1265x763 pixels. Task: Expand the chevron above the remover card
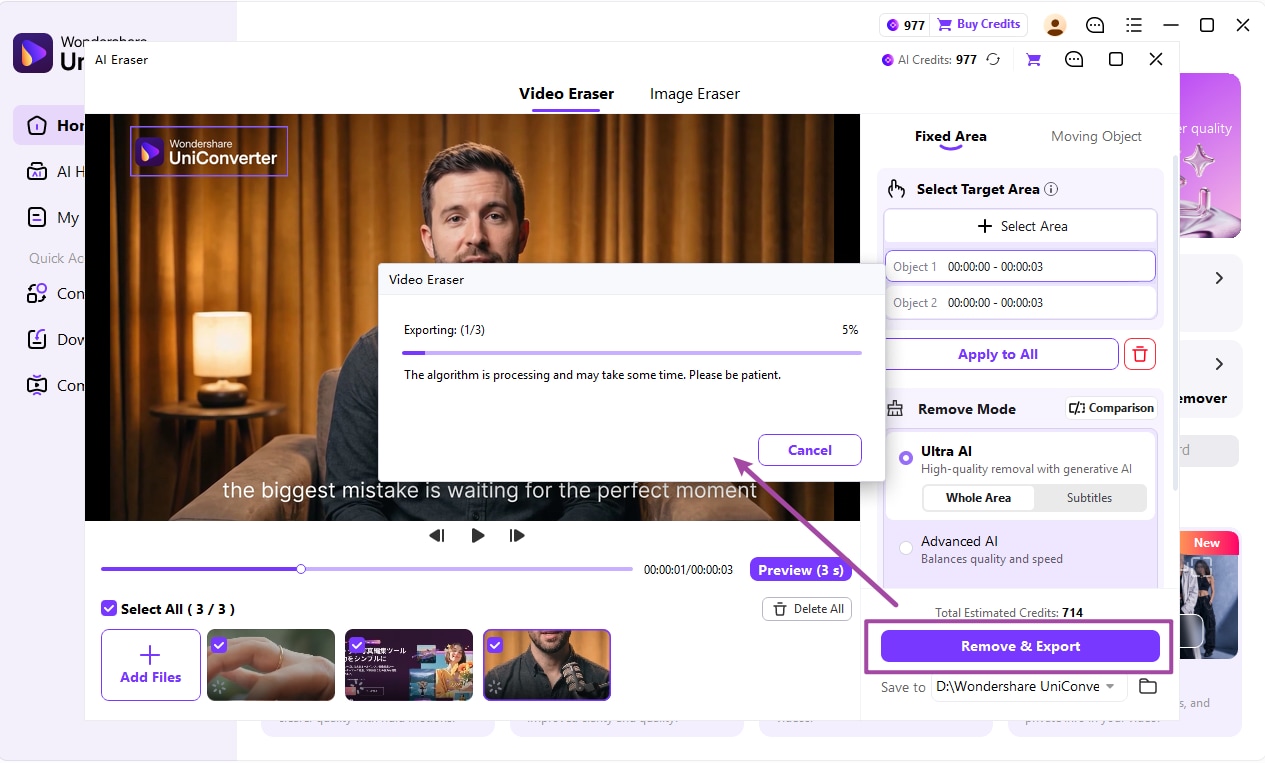(1219, 364)
